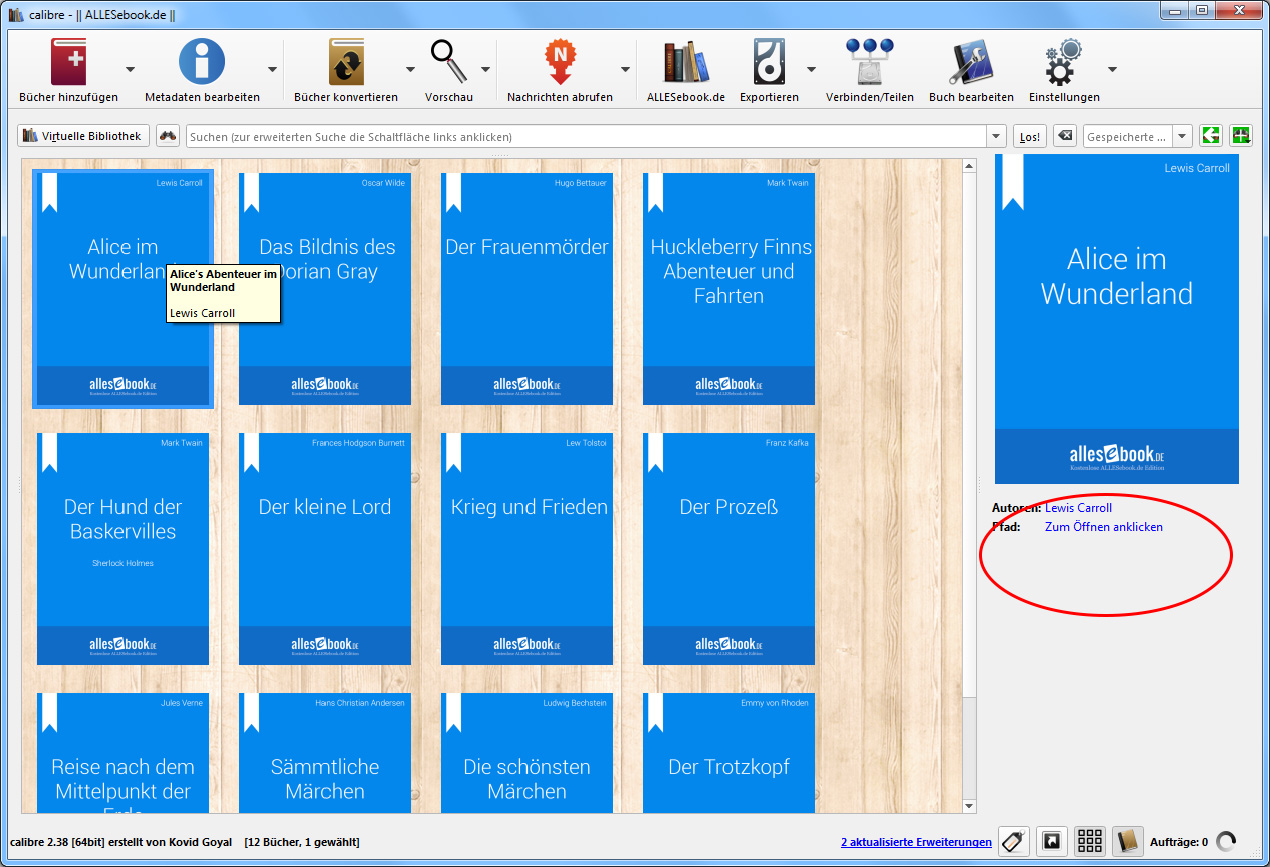Clear the search with the reset icon
The width and height of the screenshot is (1270, 867).
pyautogui.click(x=1065, y=136)
